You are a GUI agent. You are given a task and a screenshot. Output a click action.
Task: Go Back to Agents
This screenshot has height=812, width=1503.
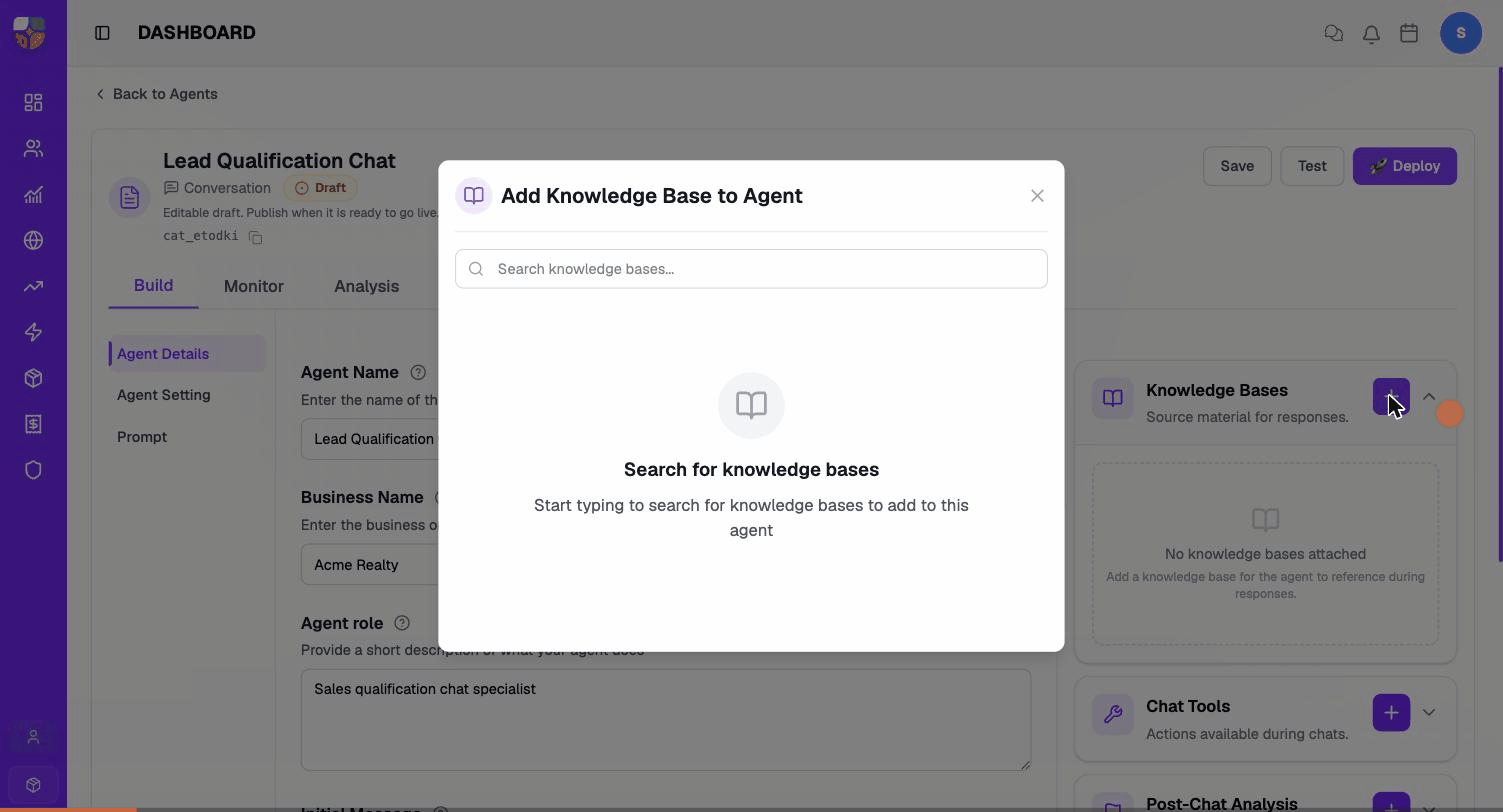coord(156,94)
